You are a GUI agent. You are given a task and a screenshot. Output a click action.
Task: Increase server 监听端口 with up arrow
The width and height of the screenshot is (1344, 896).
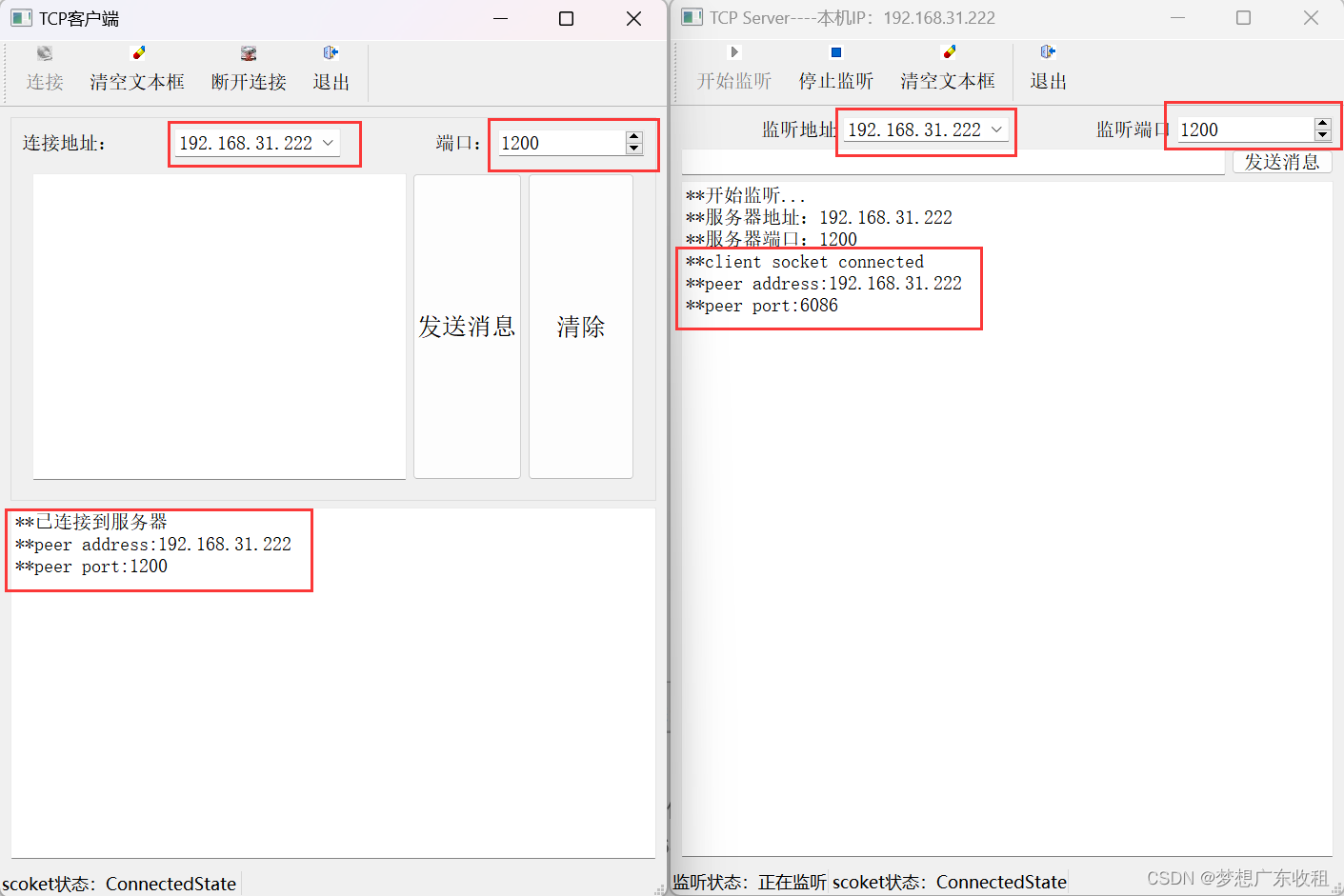click(1322, 124)
